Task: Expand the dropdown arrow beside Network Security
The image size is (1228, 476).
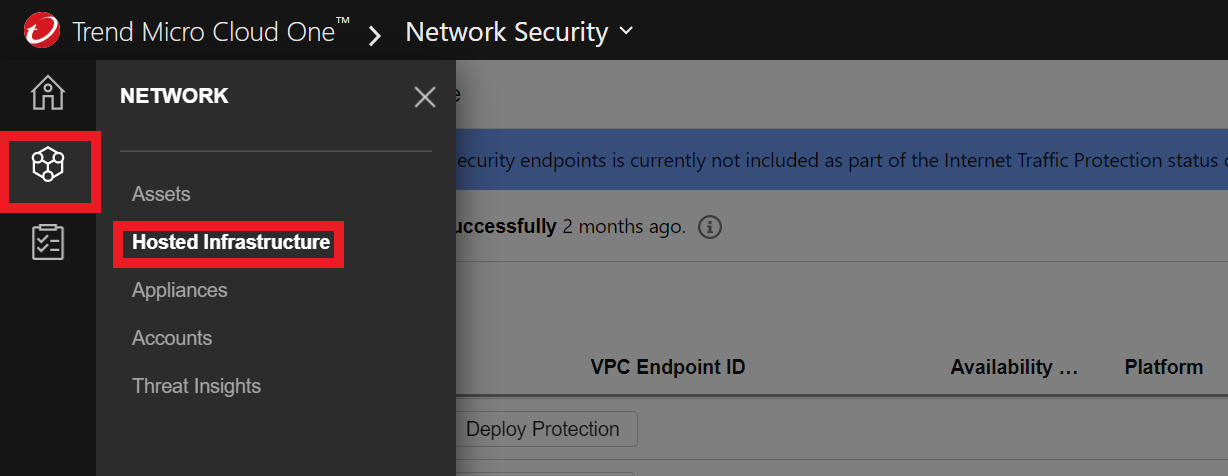Action: 627,31
